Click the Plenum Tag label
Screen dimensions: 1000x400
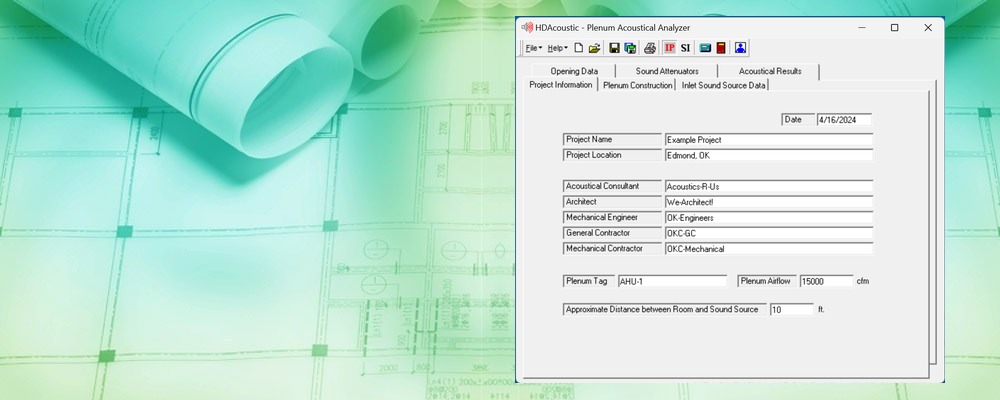(x=589, y=281)
